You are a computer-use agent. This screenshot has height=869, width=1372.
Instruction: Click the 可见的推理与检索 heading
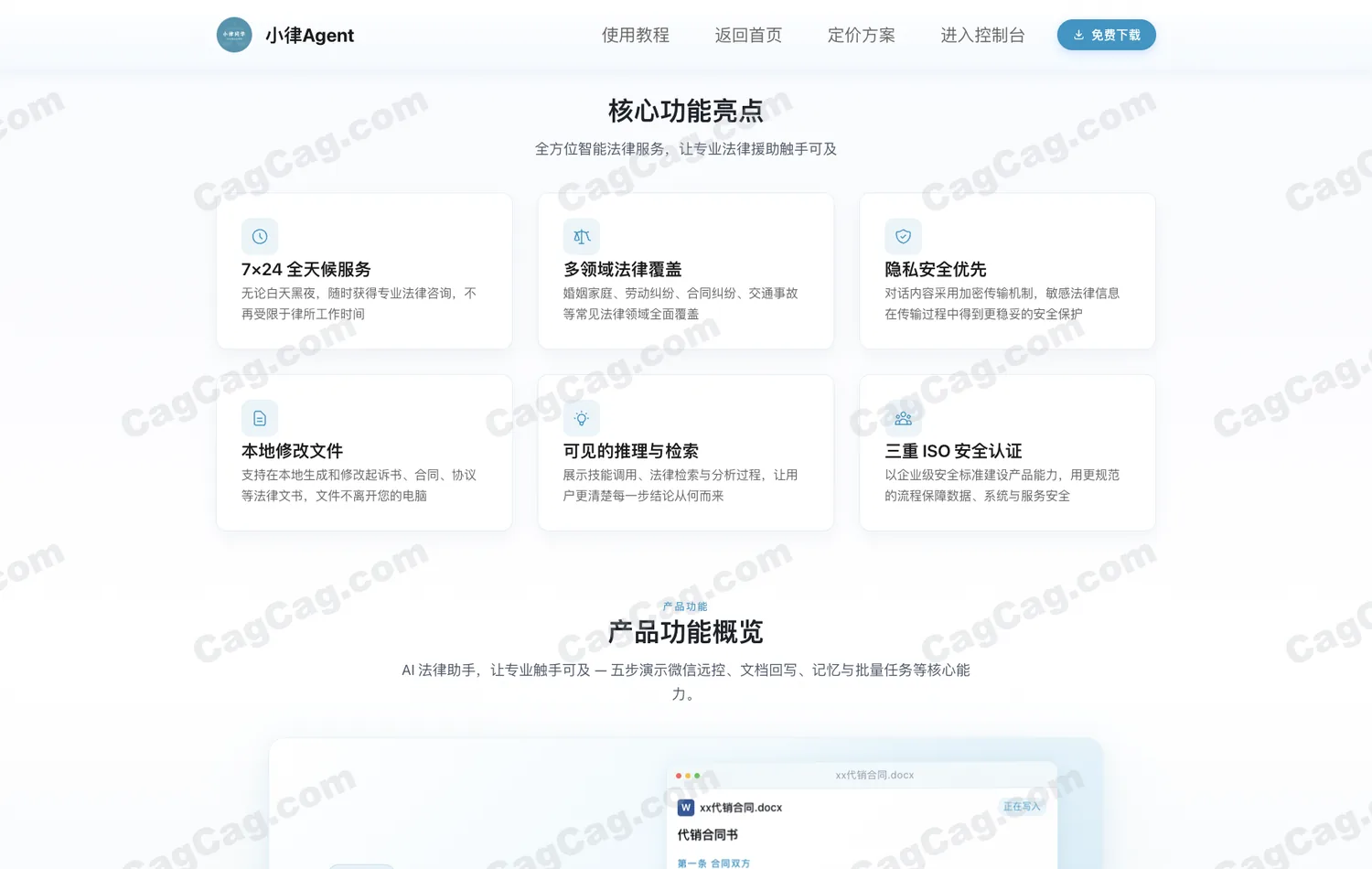pyautogui.click(x=631, y=451)
